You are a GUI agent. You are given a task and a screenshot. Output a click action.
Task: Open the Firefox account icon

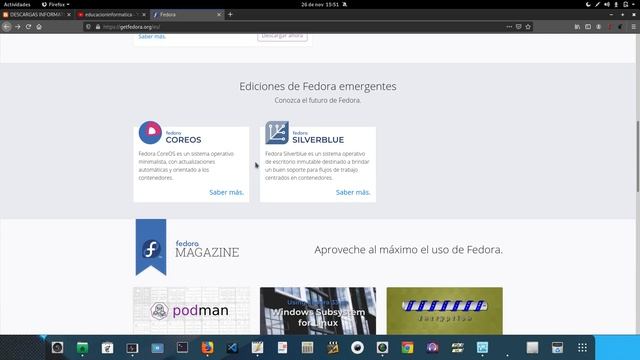[598, 27]
